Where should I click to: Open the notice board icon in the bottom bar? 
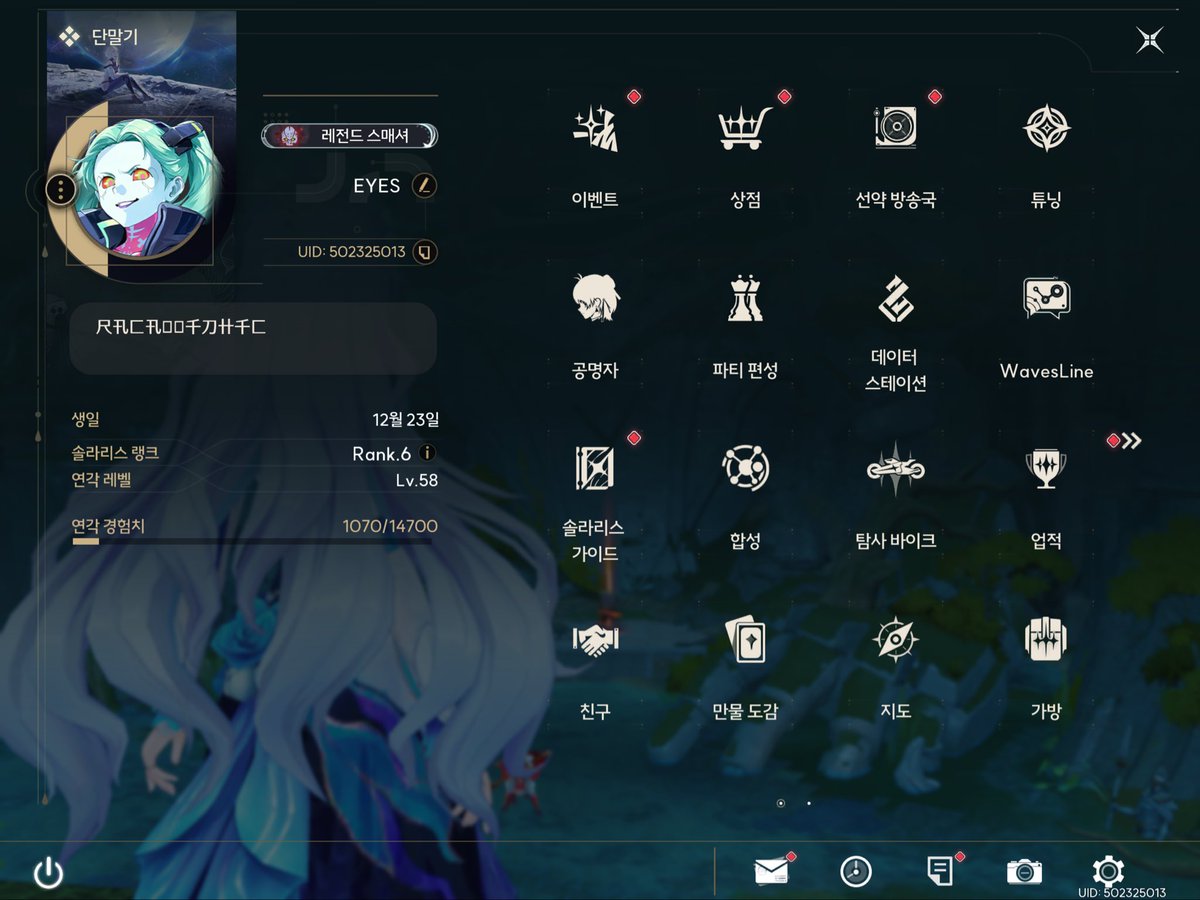point(940,872)
